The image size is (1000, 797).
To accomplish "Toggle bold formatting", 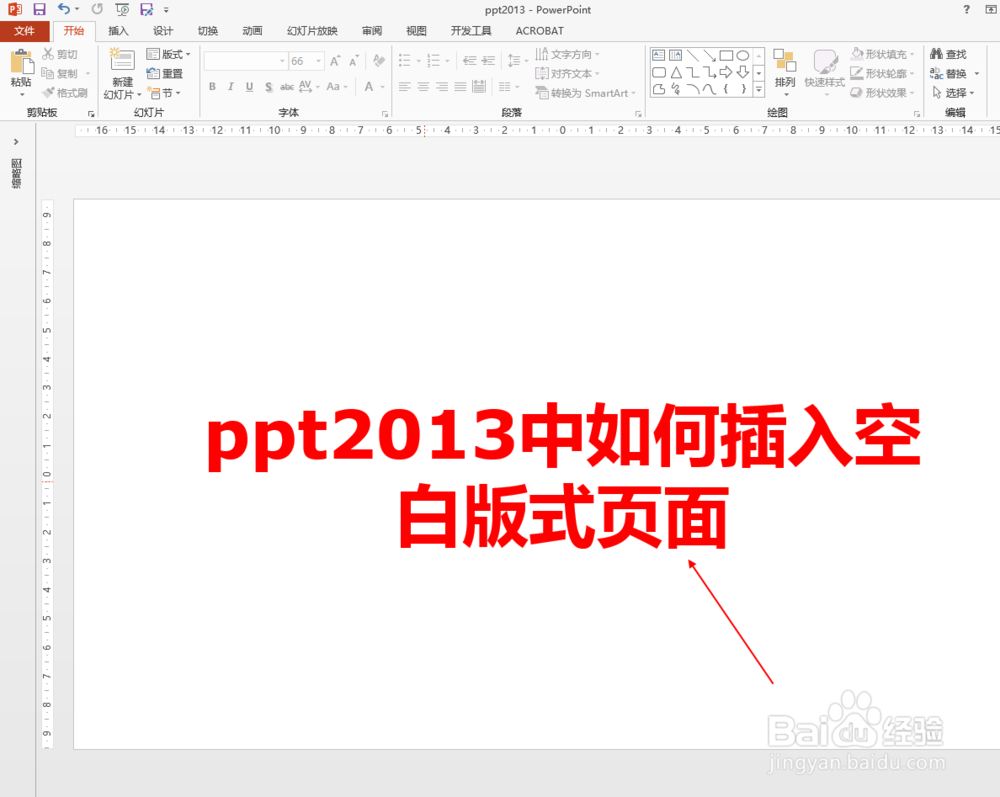I will 212,87.
